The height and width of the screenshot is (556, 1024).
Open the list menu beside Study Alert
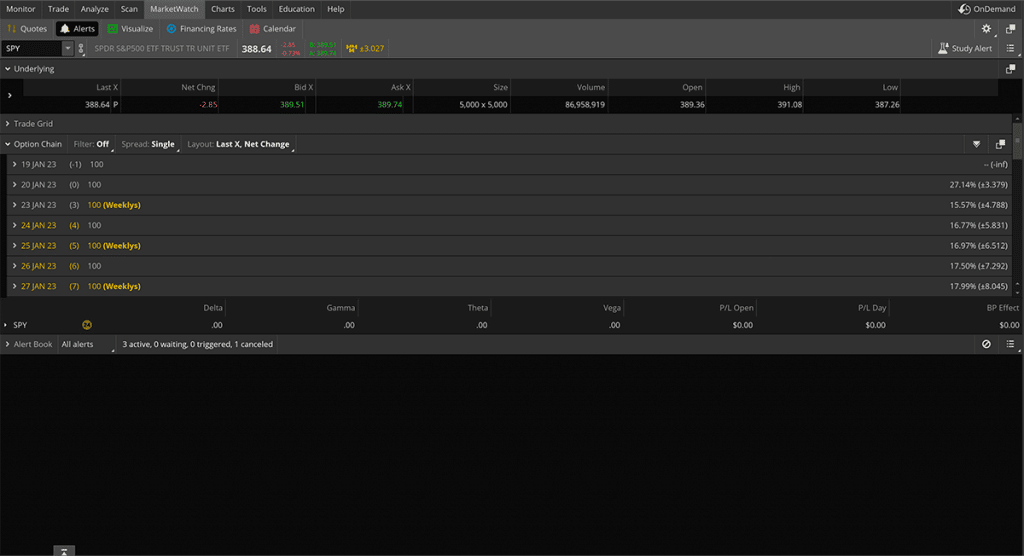[1010, 48]
